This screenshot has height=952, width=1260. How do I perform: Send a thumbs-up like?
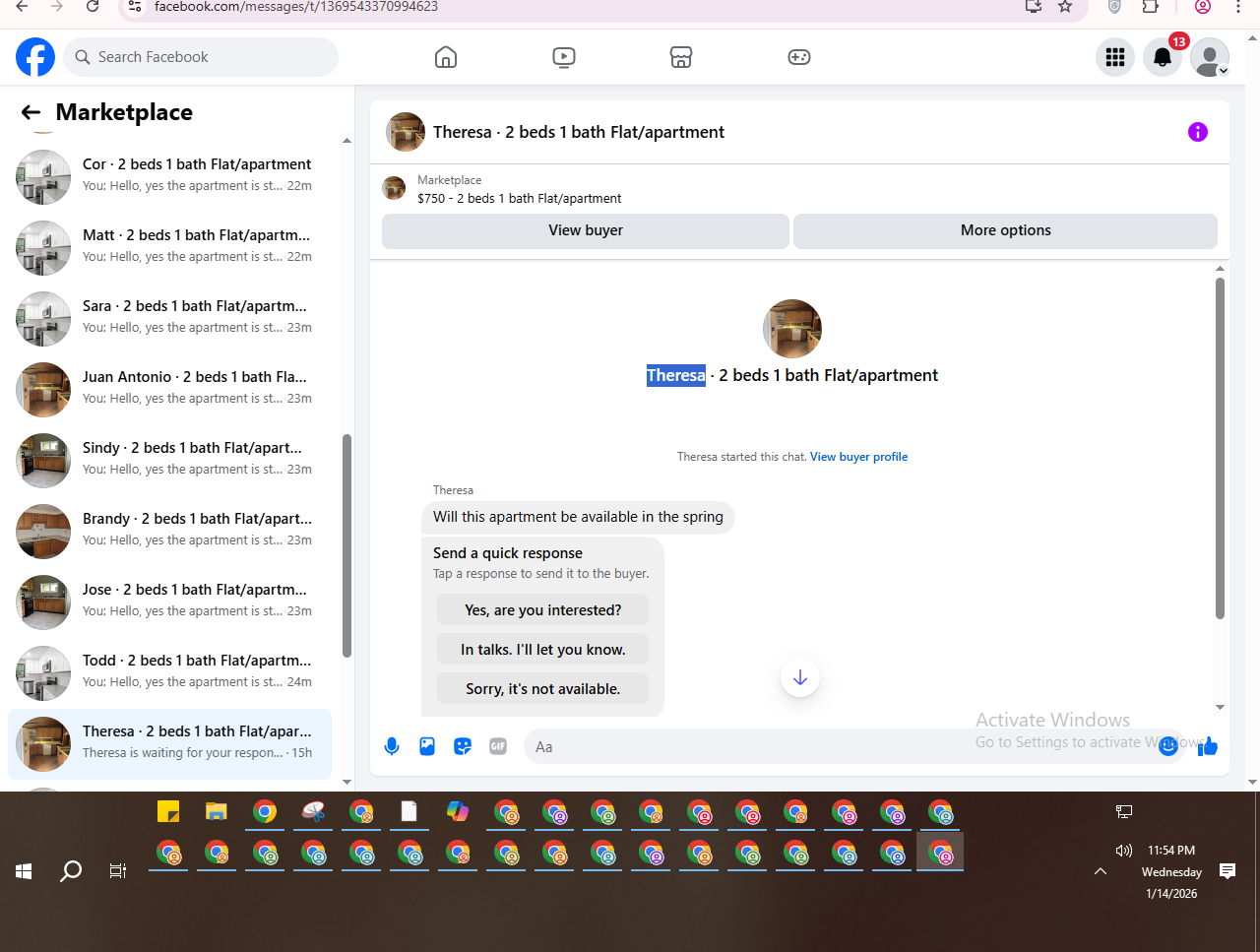[x=1208, y=746]
